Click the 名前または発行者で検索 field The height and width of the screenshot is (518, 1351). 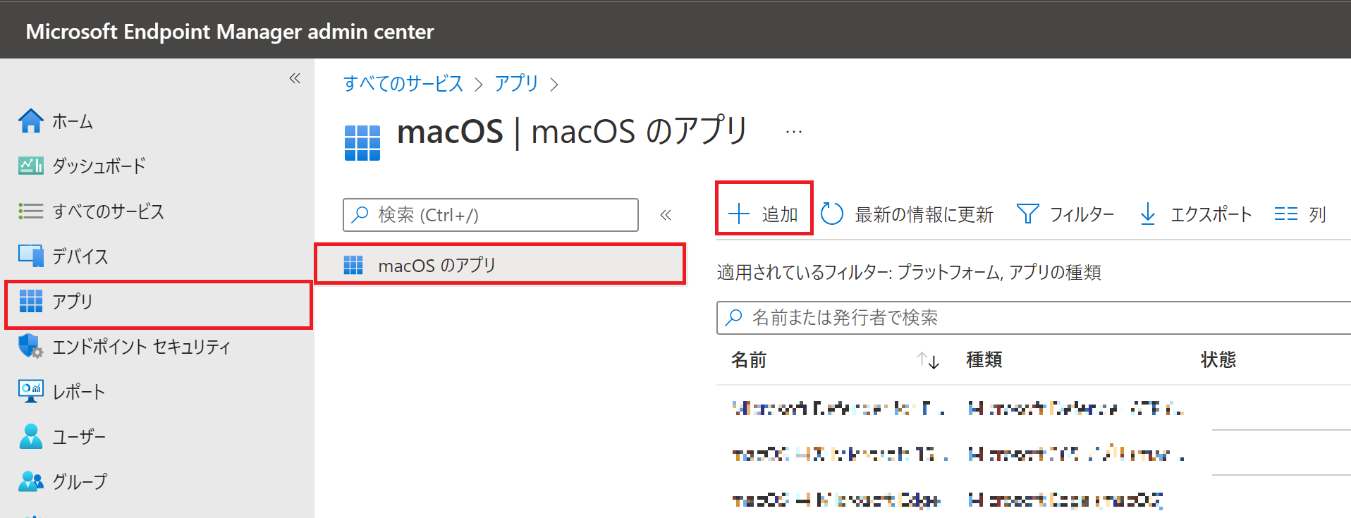(1034, 318)
